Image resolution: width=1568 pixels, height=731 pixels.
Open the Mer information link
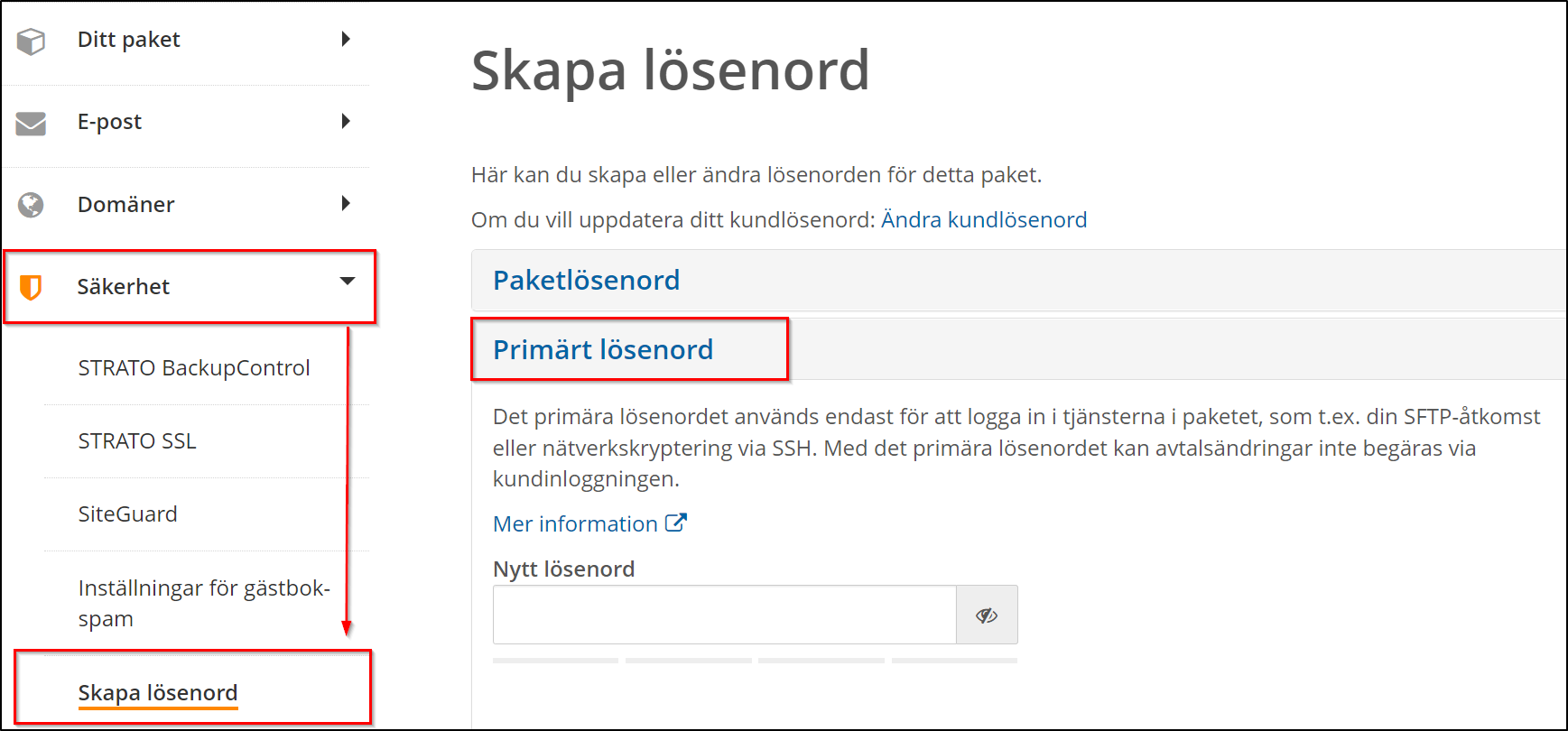point(574,523)
